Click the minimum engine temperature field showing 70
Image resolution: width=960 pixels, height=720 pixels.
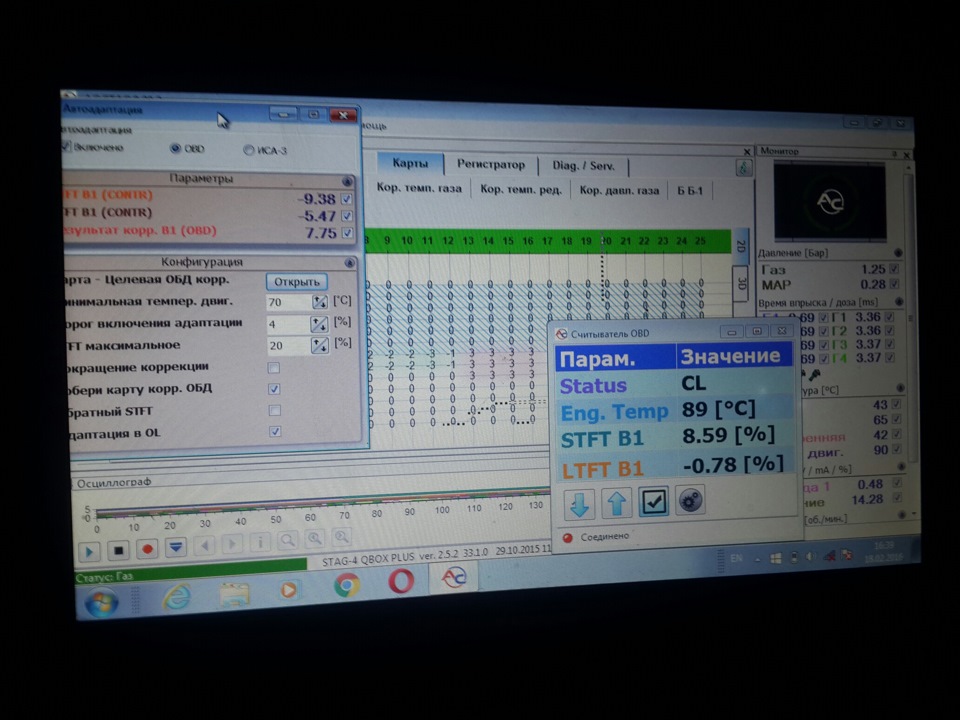288,302
